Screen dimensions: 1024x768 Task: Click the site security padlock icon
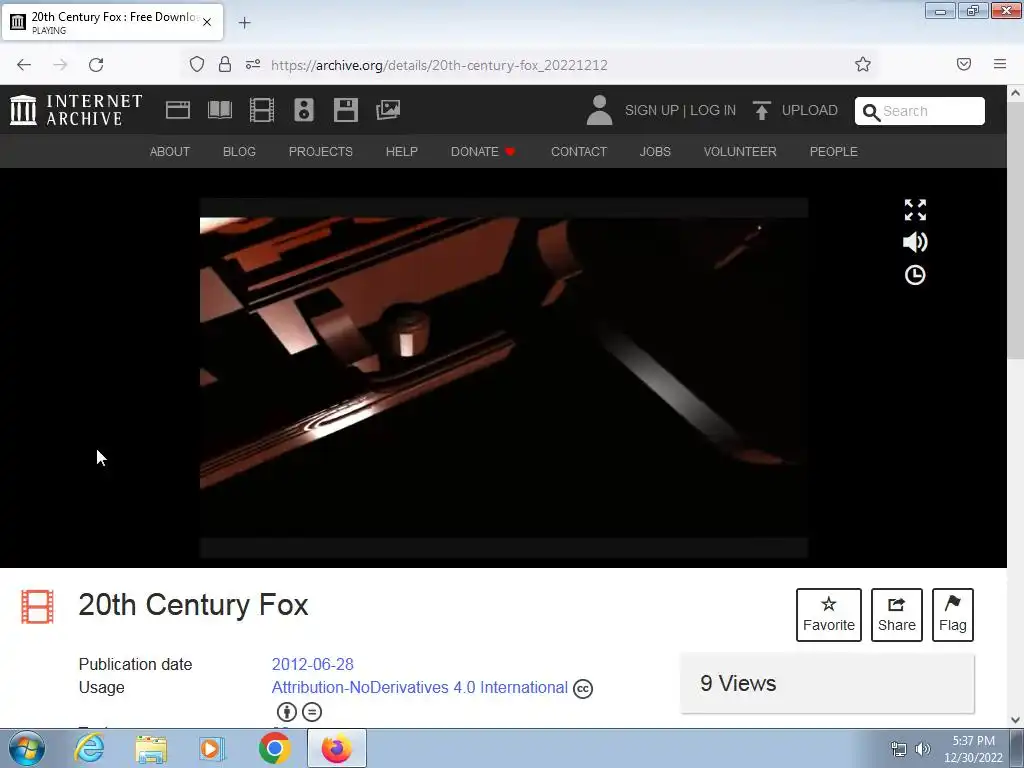[x=225, y=64]
